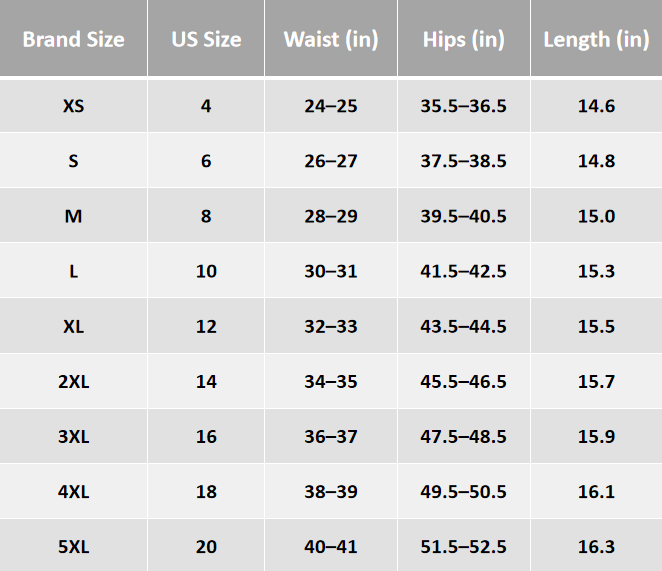Click the Length (in) column header
This screenshot has width=662, height=571.
pos(596,40)
